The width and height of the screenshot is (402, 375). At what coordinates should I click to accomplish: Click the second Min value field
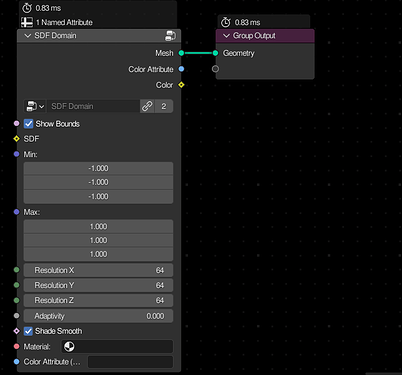(x=98, y=182)
